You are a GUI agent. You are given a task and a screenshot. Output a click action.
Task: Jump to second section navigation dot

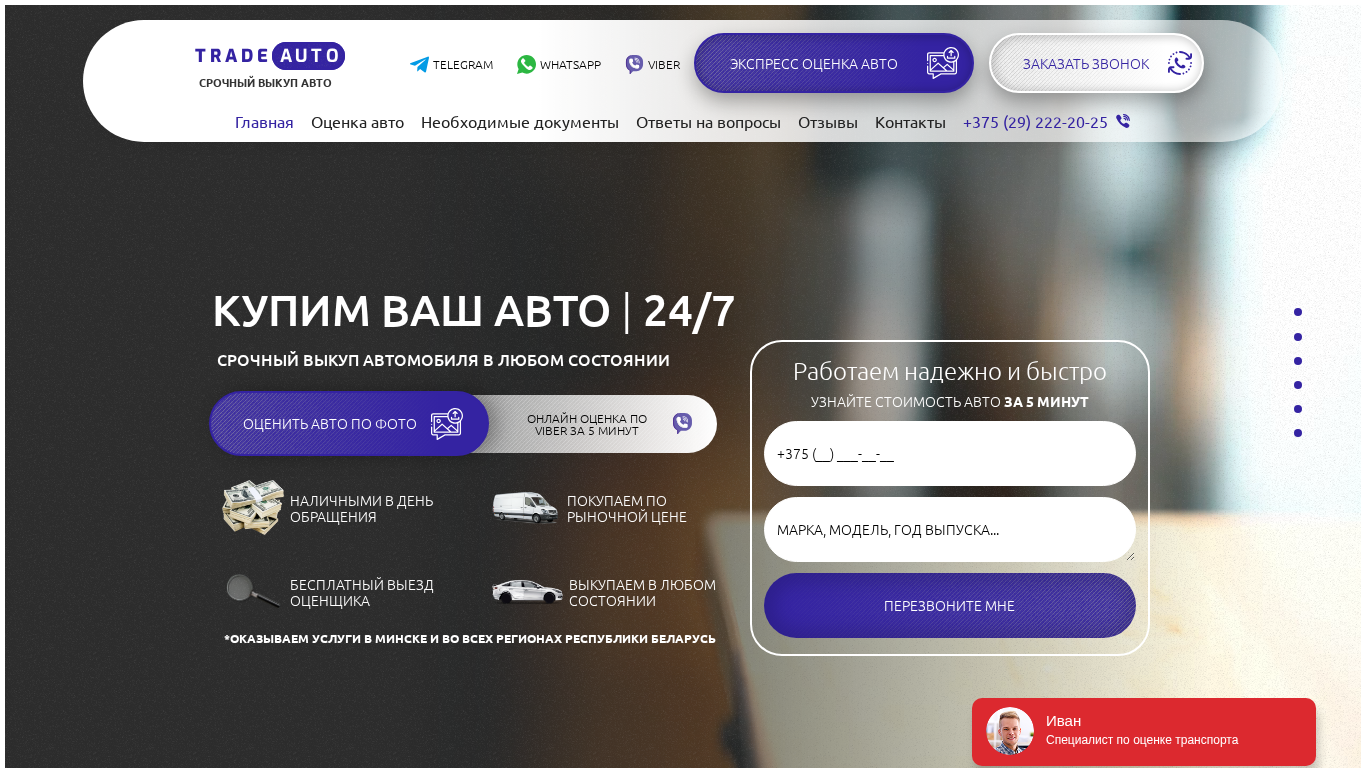pos(1298,337)
